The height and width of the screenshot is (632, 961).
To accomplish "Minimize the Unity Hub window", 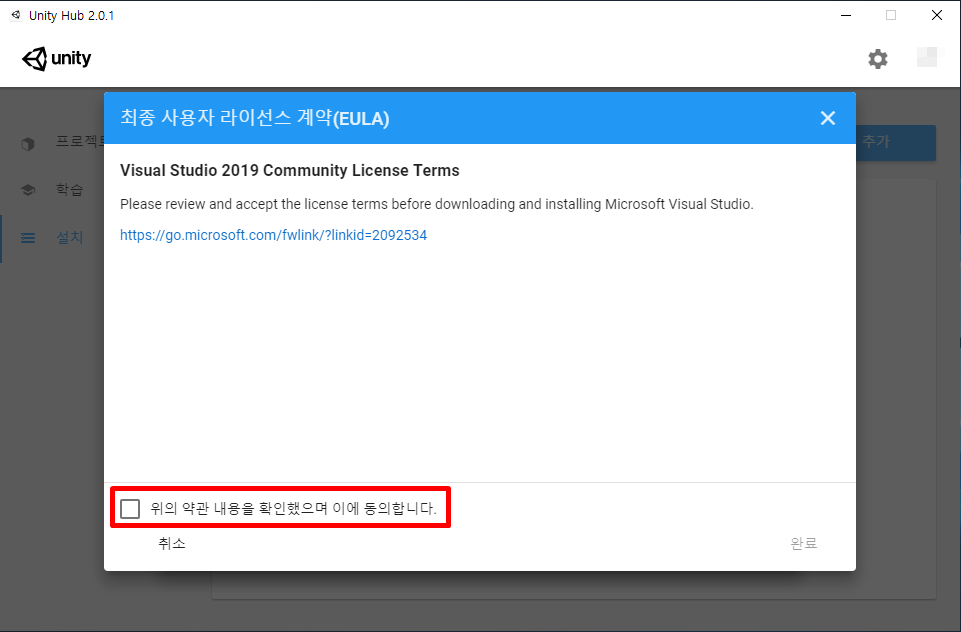I will 846,15.
